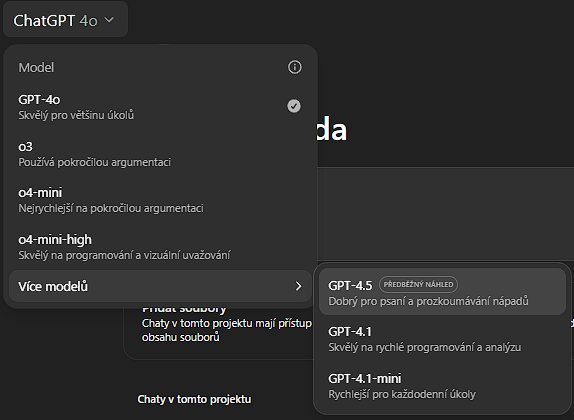
Task: Select the GPT-4o model option
Action: [160, 107]
